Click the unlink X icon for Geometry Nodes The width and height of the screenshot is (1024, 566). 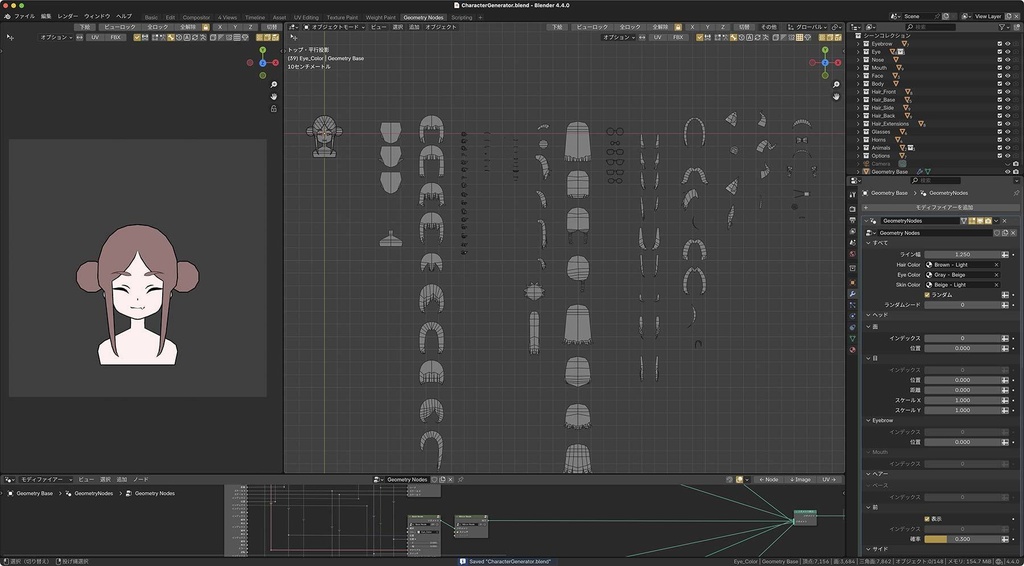point(1013,233)
